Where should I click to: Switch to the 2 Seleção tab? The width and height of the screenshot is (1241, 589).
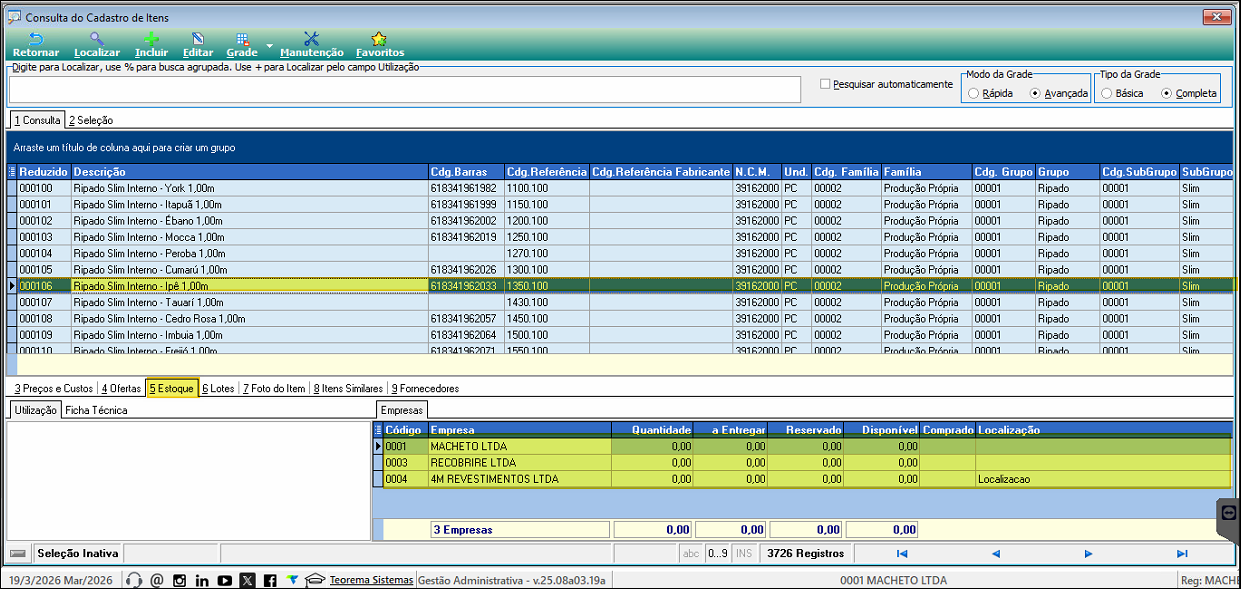[91, 120]
